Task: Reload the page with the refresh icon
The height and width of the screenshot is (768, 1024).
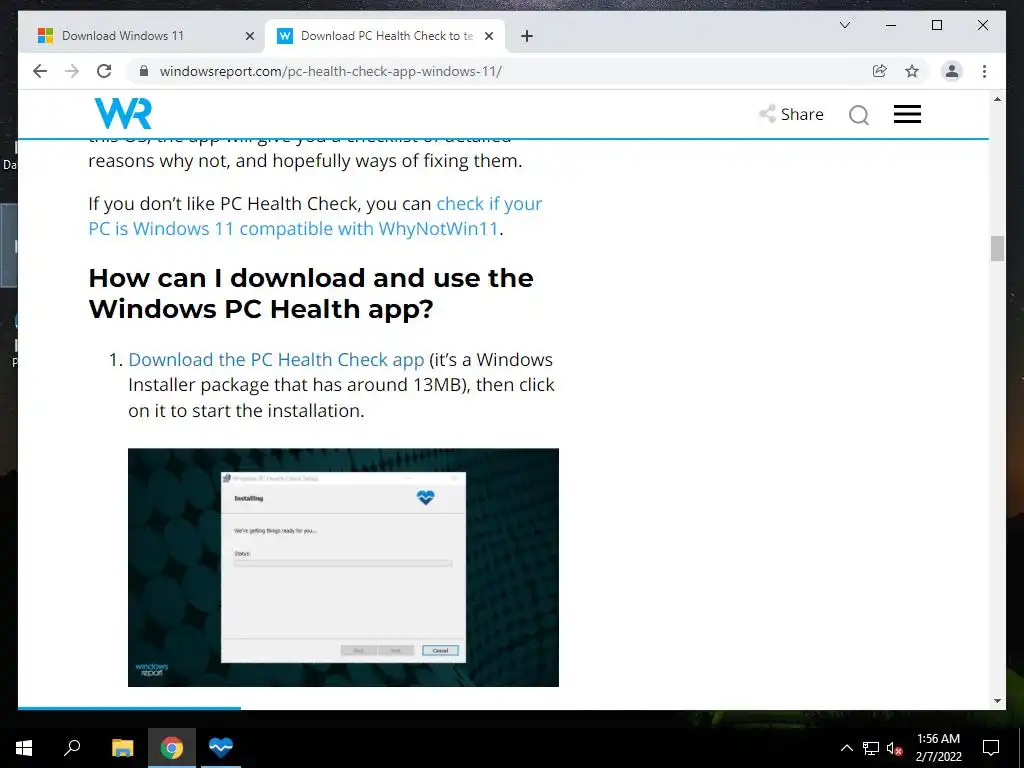Action: click(104, 71)
